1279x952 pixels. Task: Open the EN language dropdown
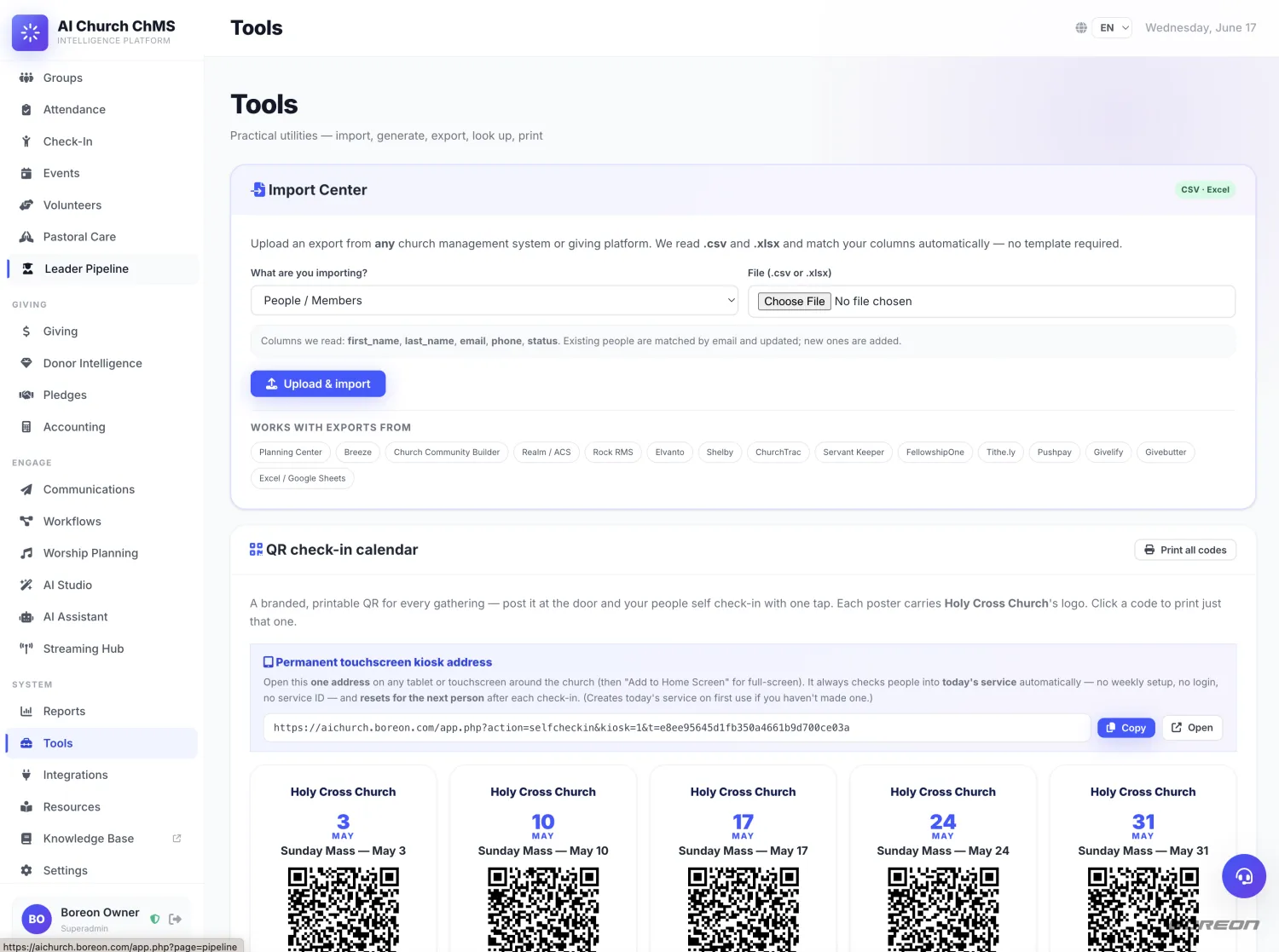click(x=1113, y=28)
